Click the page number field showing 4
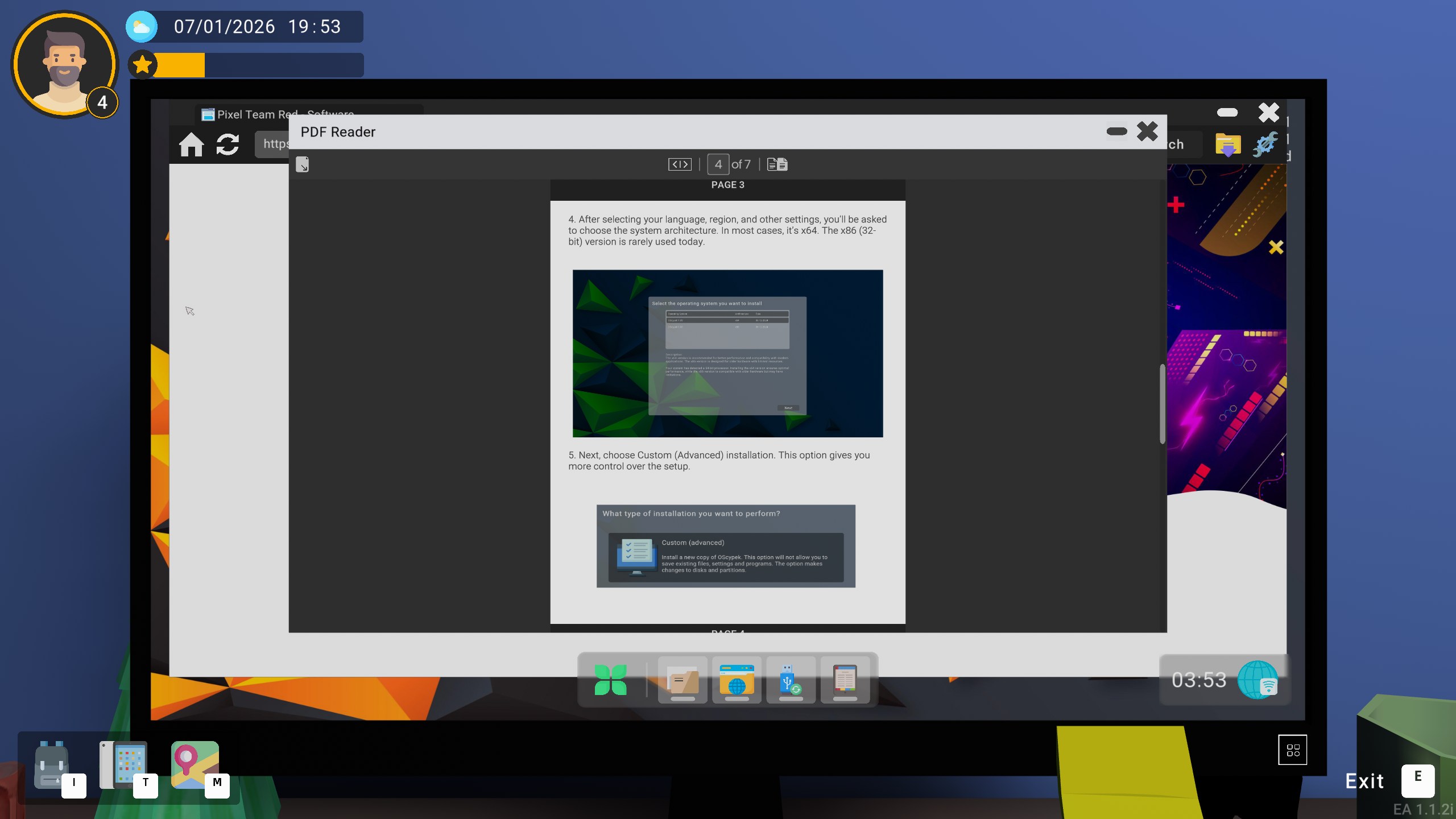1456x819 pixels. coord(718,164)
